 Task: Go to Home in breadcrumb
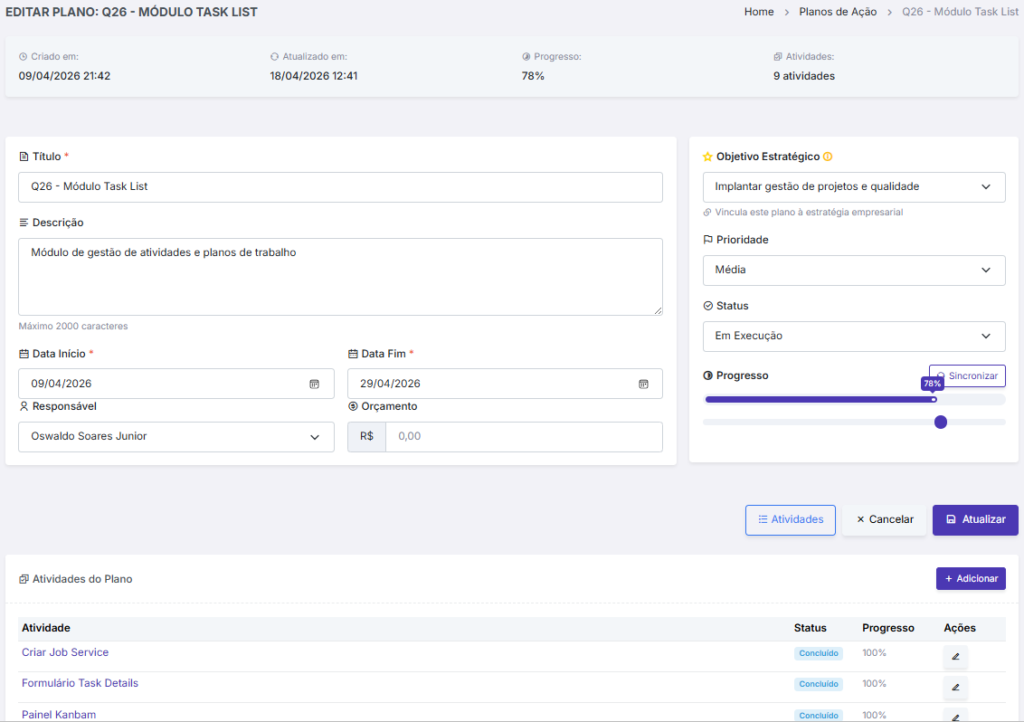coord(759,12)
